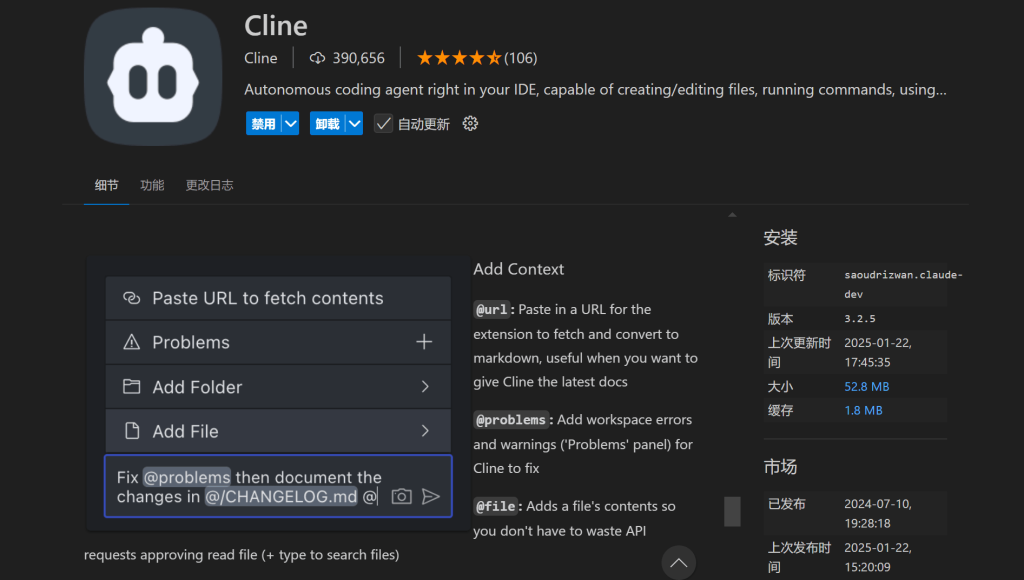Click the plus icon beside Problems
The image size is (1024, 580).
point(424,342)
